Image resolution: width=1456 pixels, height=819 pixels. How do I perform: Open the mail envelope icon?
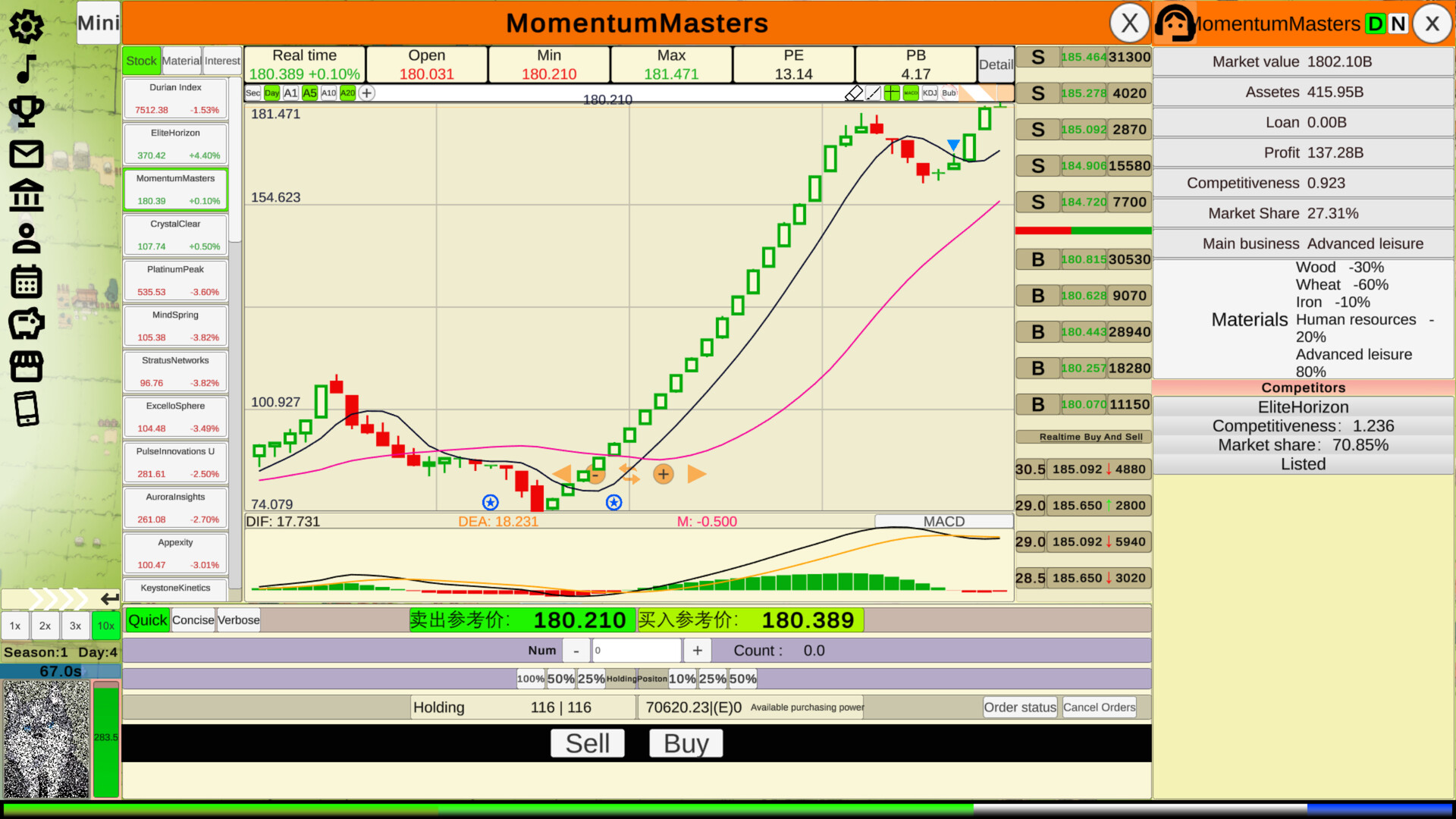27,154
